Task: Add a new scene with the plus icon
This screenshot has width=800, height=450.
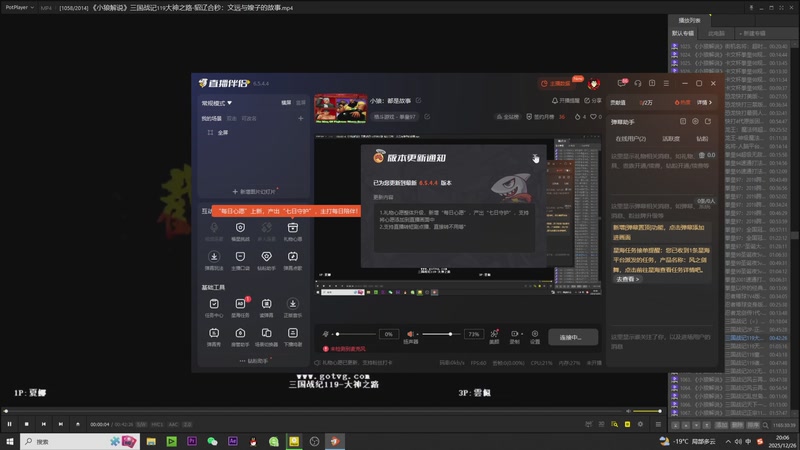Action: click(x=301, y=118)
